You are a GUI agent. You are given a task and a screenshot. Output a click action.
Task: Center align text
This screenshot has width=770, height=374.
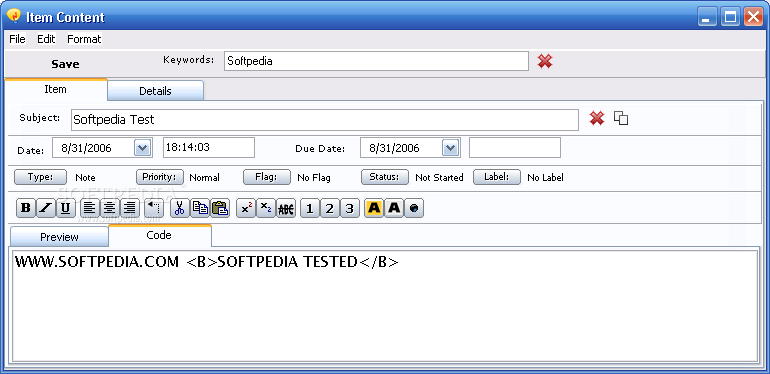click(x=109, y=208)
